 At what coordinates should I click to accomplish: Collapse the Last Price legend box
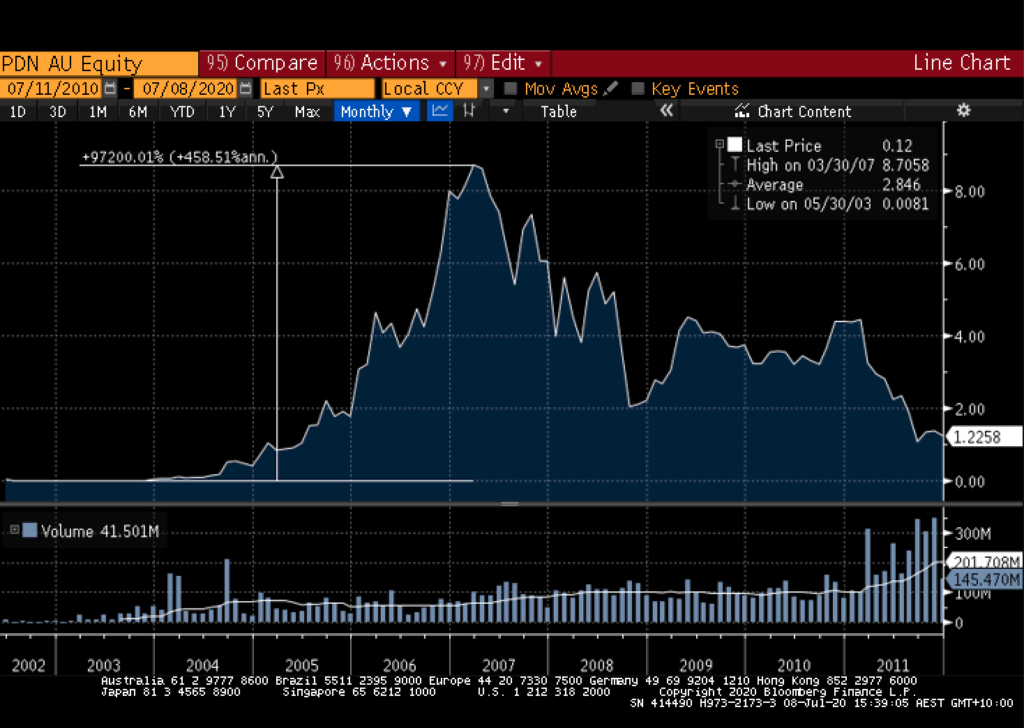(x=719, y=145)
